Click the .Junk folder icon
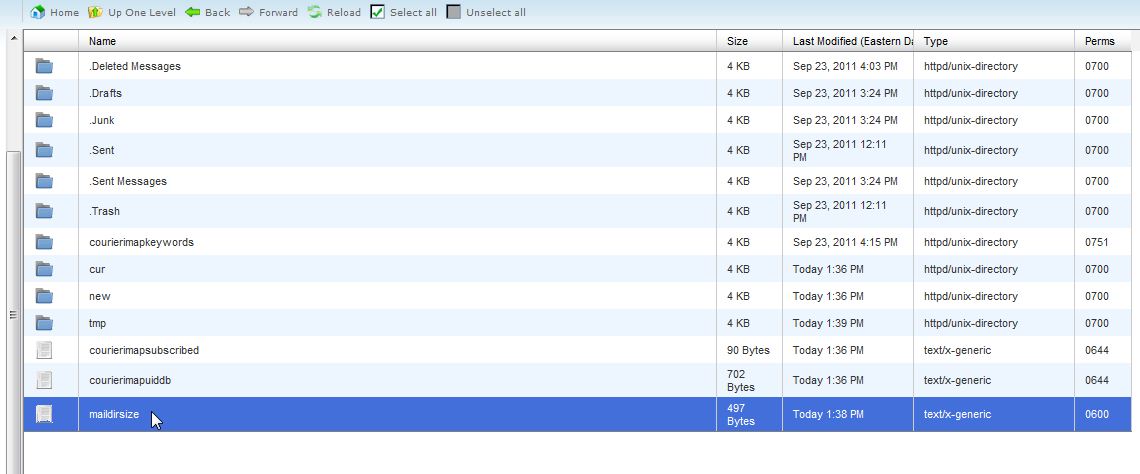Screen dimensions: 1140x474 pos(44,120)
